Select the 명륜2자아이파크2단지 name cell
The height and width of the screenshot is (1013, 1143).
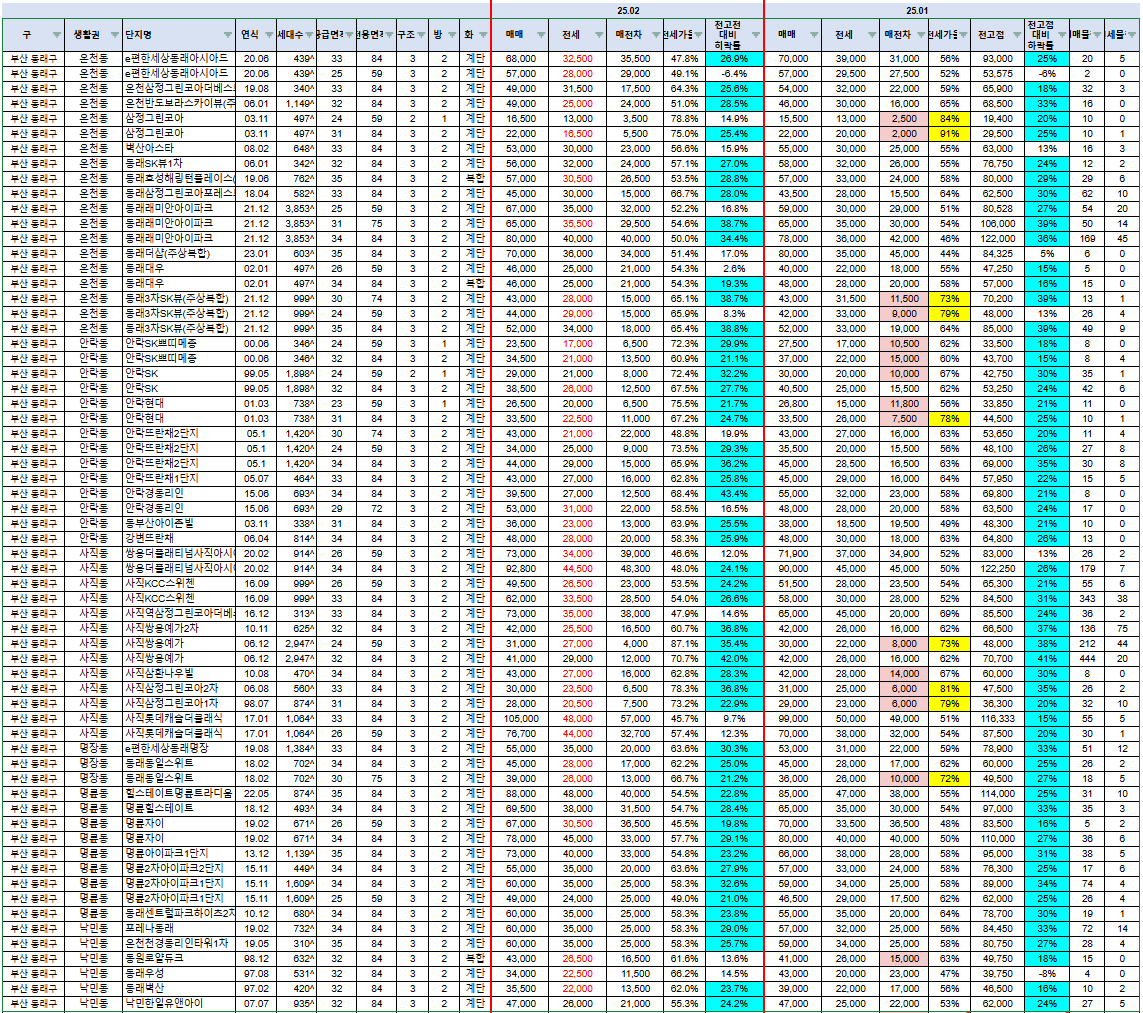pos(179,869)
